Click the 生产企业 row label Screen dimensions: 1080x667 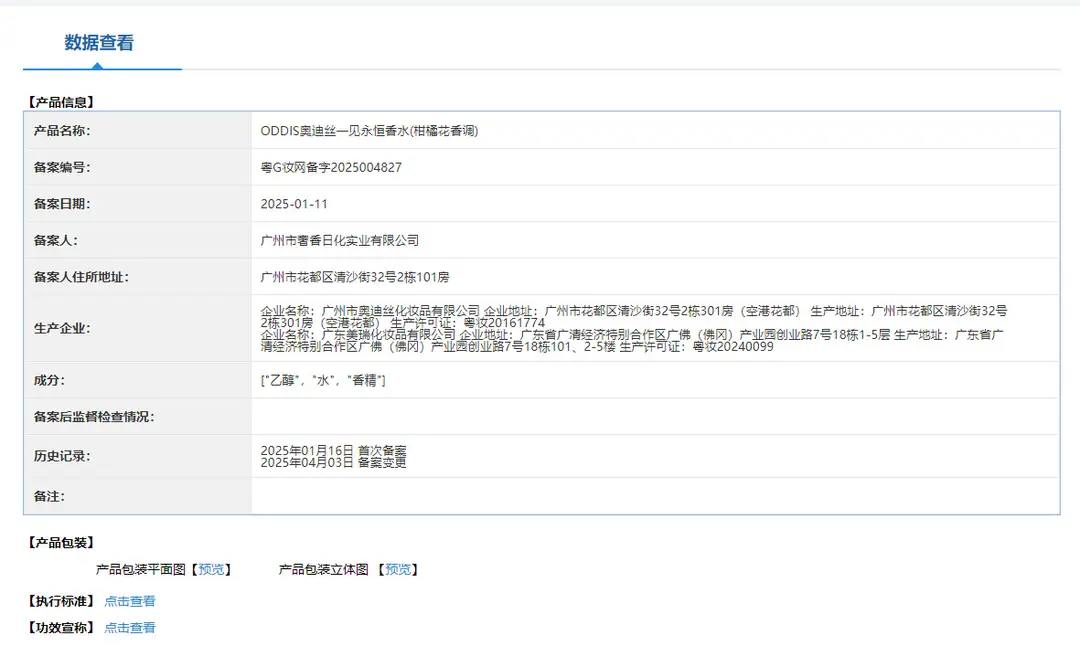[62, 329]
